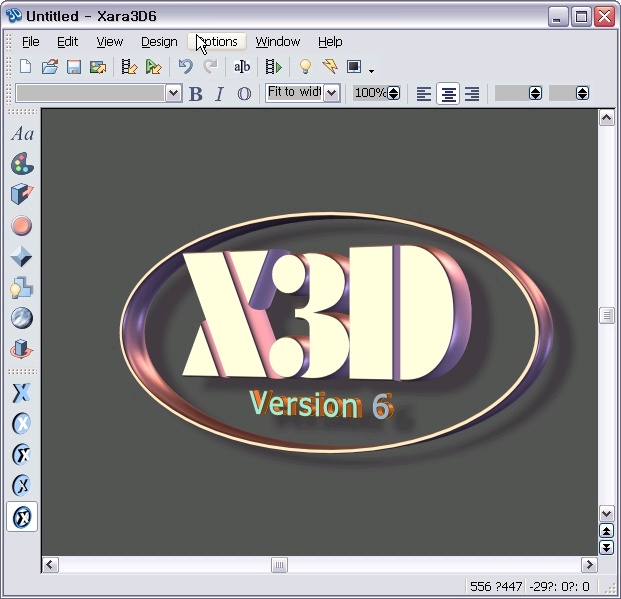The width and height of the screenshot is (621, 599).
Task: Align text to the left
Action: click(424, 94)
